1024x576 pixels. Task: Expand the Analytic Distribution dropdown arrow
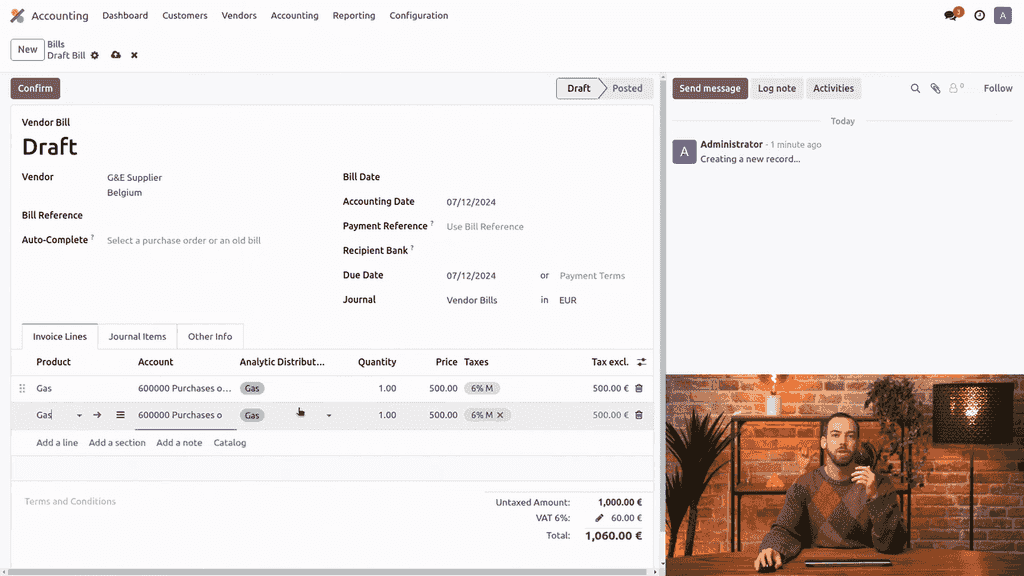pyautogui.click(x=329, y=415)
